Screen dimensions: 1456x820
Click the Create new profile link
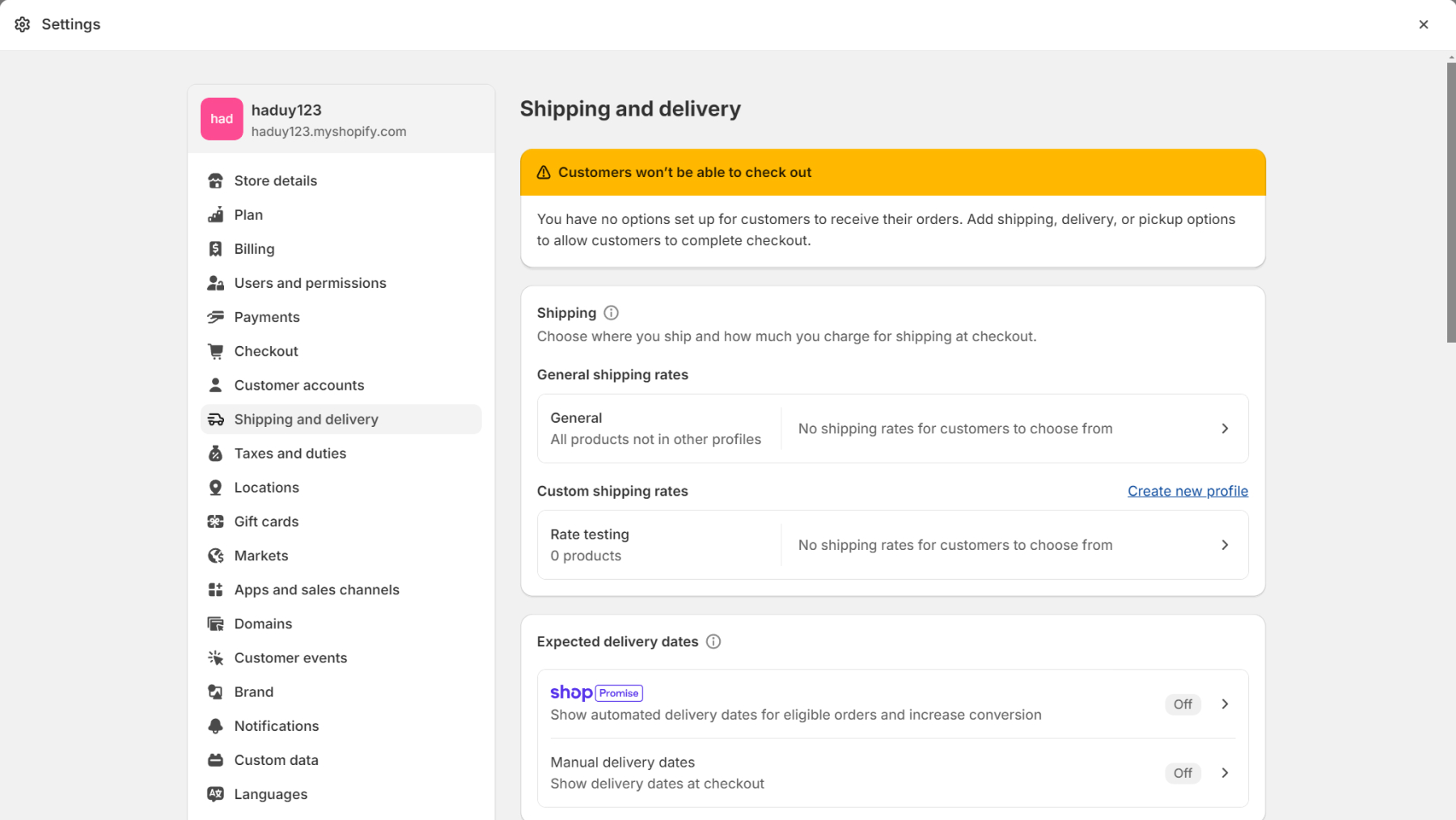click(x=1187, y=491)
